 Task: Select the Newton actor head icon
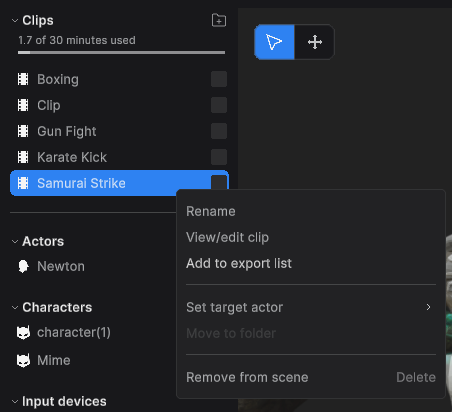click(23, 266)
